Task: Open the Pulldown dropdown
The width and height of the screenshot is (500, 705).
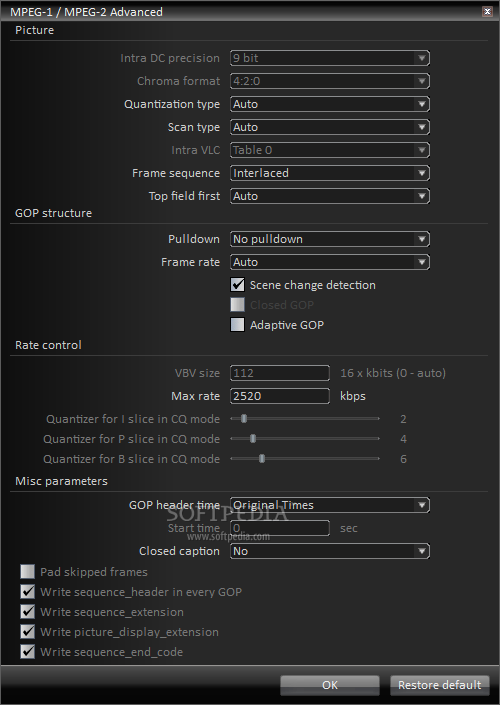Action: point(330,239)
